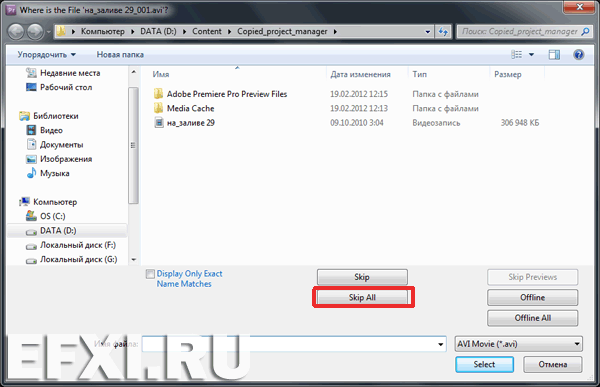This screenshot has width=600, height=387.
Task: Click Content in the address breadcrumb
Action: (207, 32)
